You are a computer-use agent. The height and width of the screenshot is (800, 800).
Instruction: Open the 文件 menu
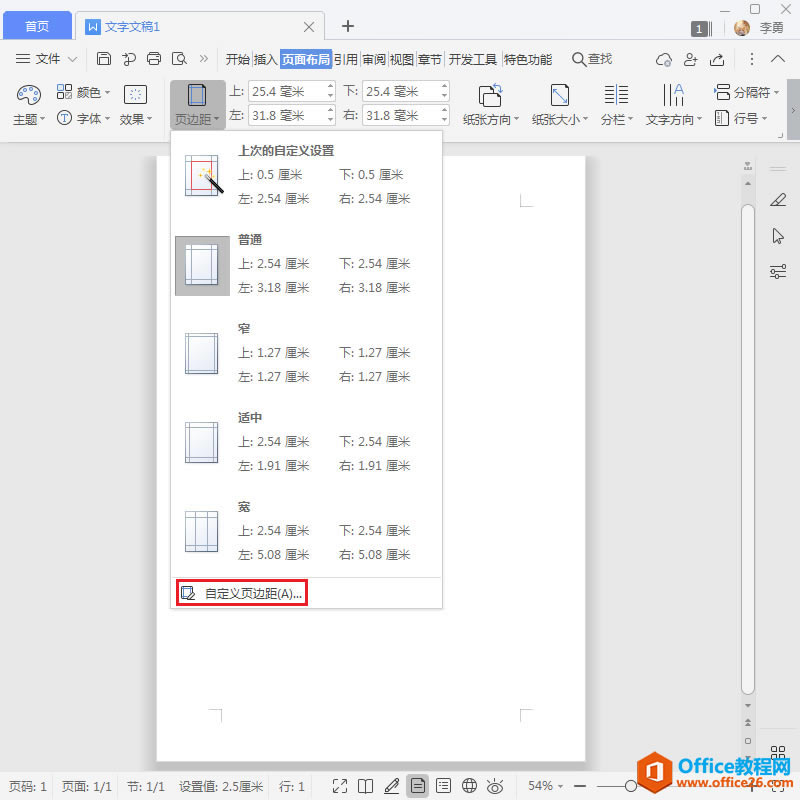click(x=46, y=59)
